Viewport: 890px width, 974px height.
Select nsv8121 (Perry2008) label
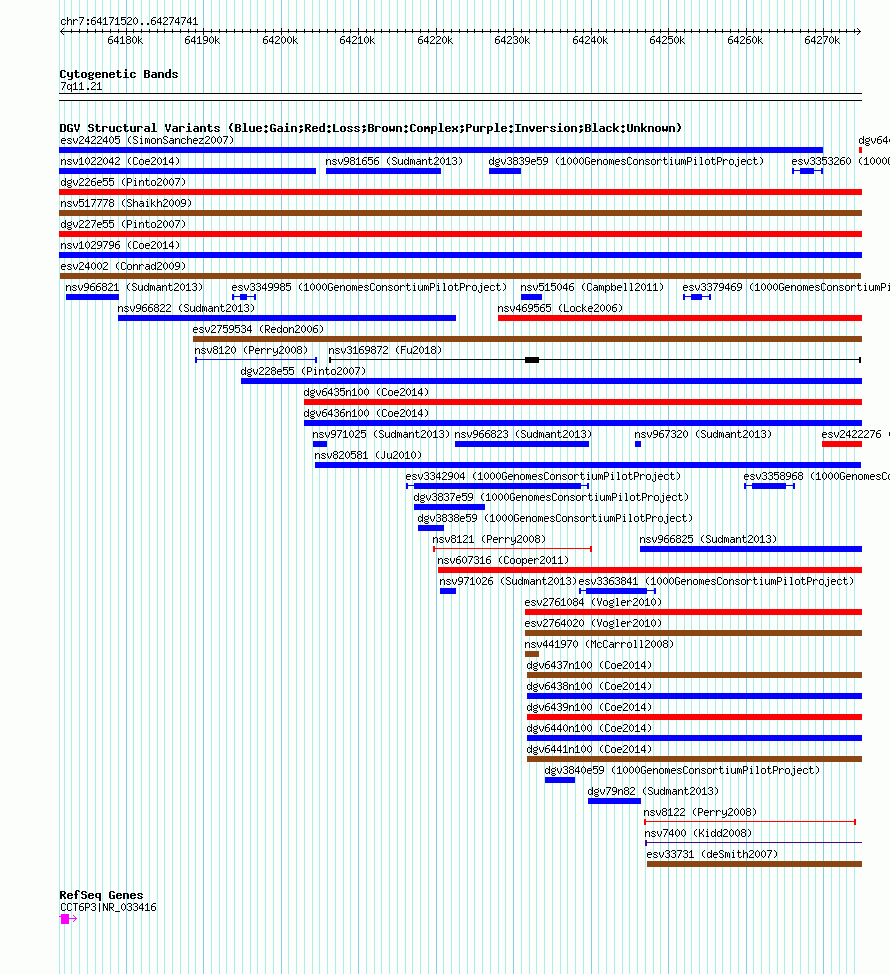coord(489,540)
